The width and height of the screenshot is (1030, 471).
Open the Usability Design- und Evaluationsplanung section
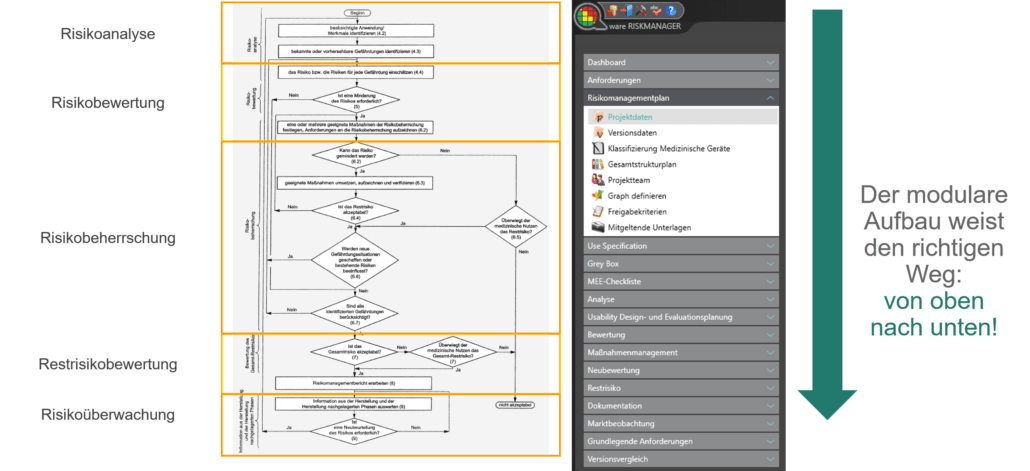click(x=681, y=317)
